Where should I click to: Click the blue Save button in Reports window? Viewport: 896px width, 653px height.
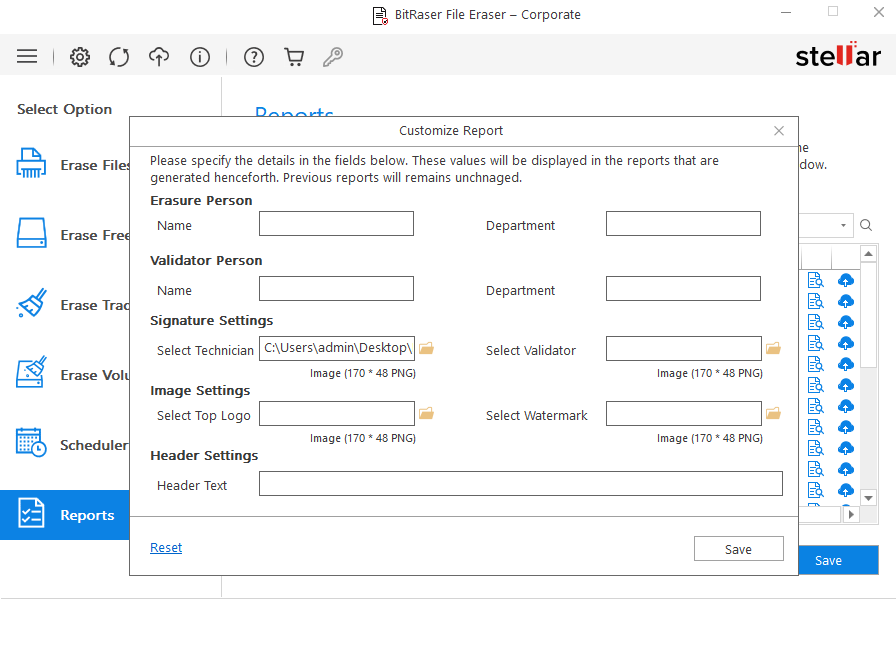click(x=838, y=560)
